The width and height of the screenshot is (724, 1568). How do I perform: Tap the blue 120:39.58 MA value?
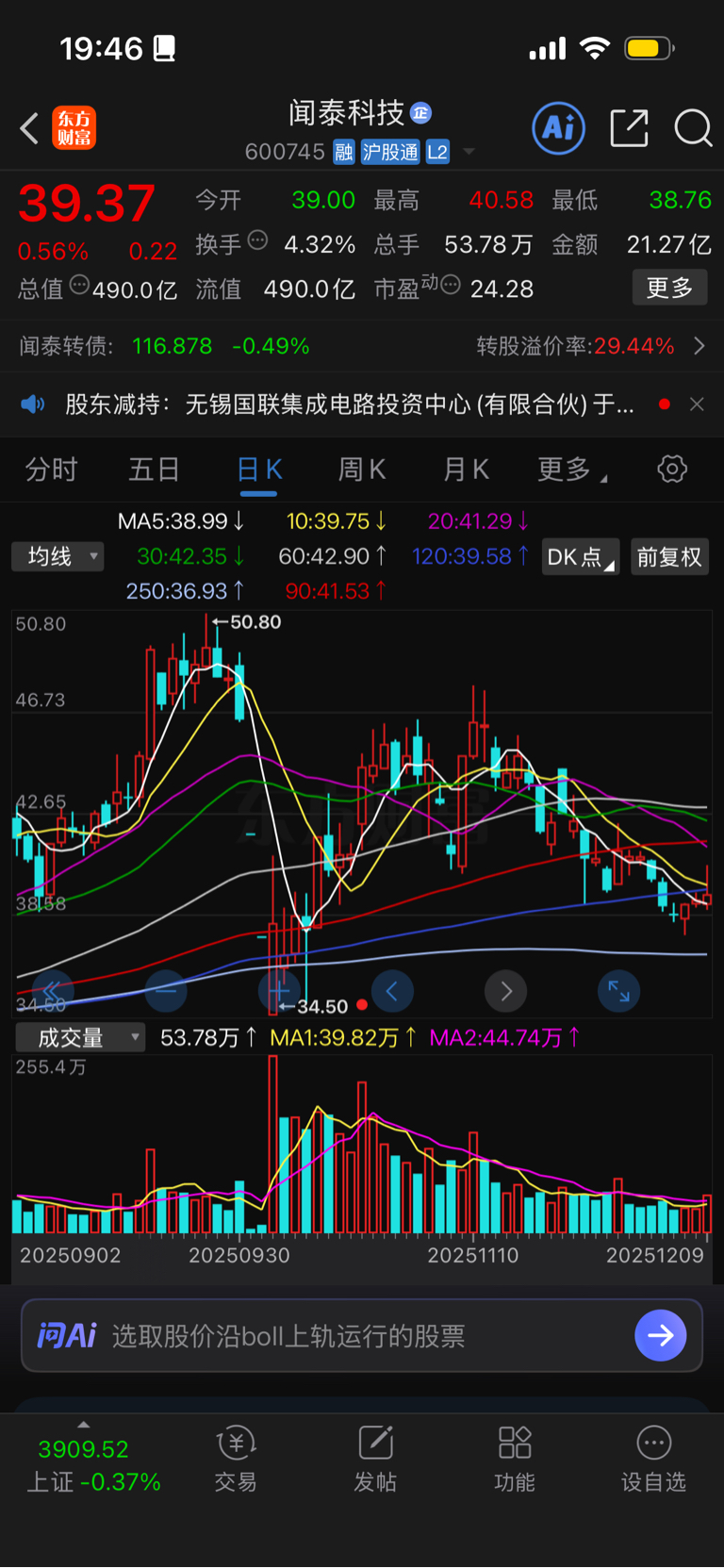[470, 556]
